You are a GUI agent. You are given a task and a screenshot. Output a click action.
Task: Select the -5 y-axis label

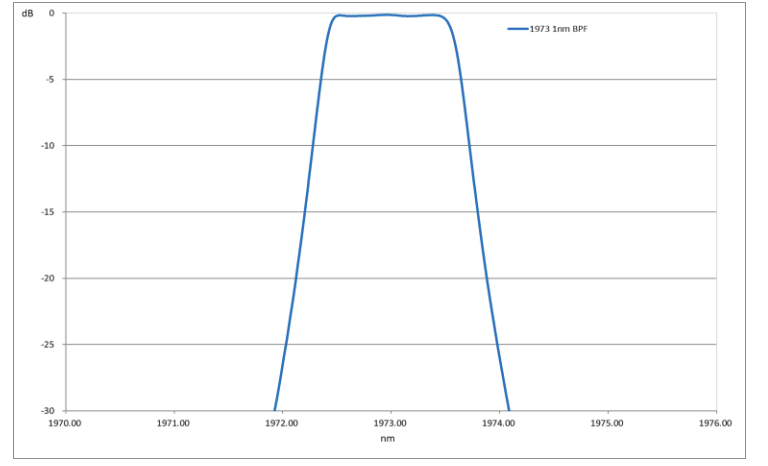[x=50, y=80]
